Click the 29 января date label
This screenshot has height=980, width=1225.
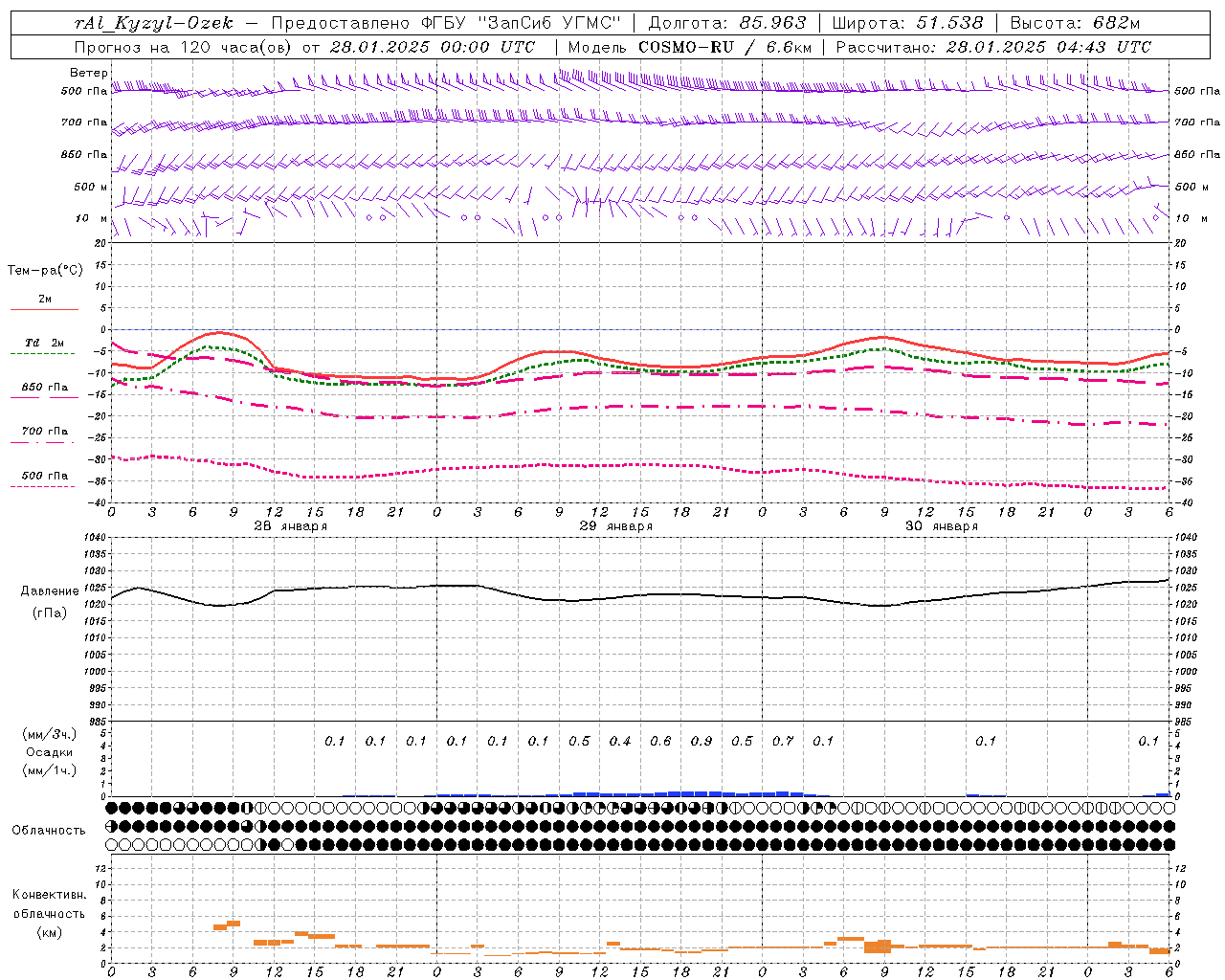(616, 526)
